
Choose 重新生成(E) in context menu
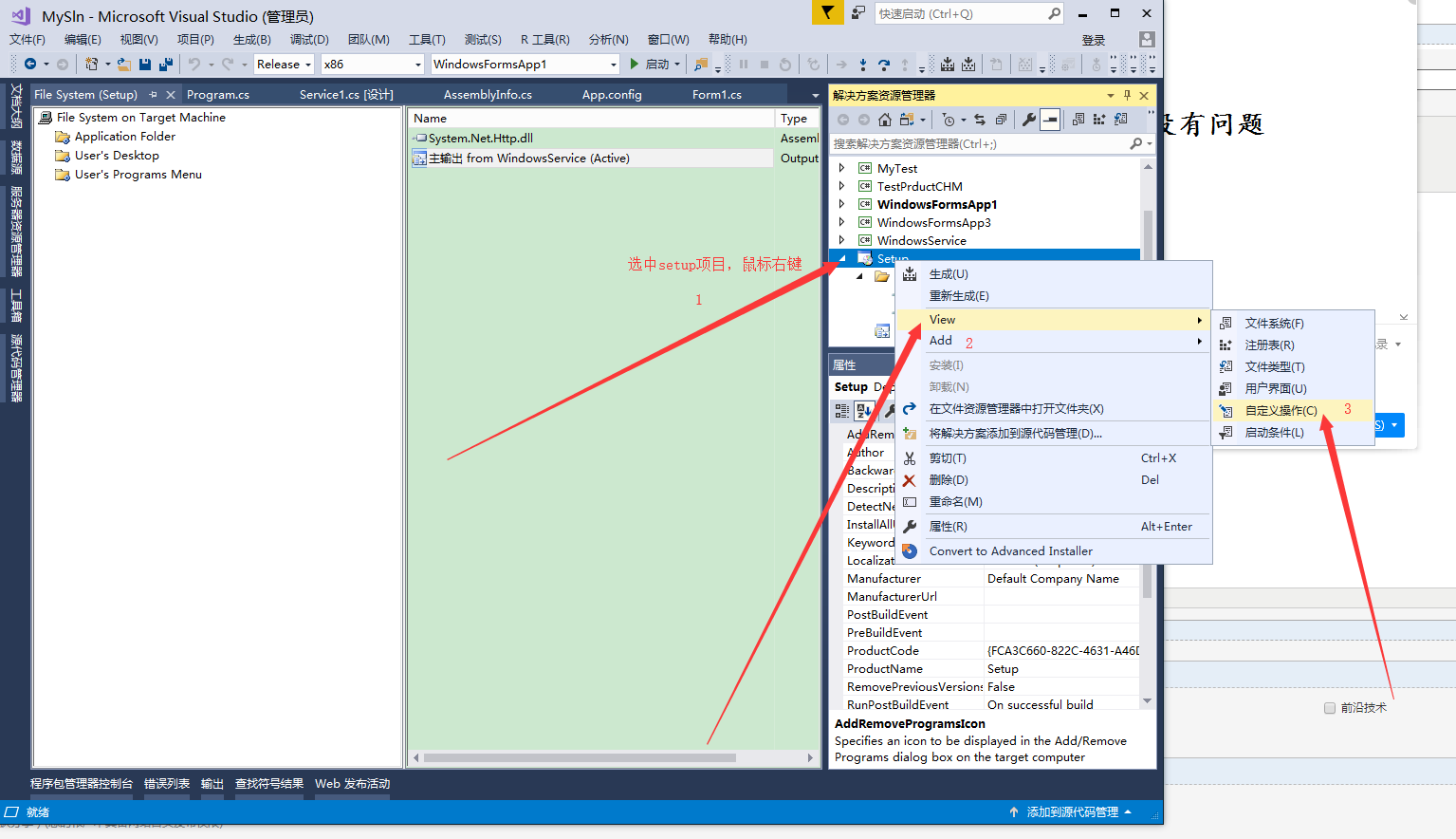pos(1054,296)
